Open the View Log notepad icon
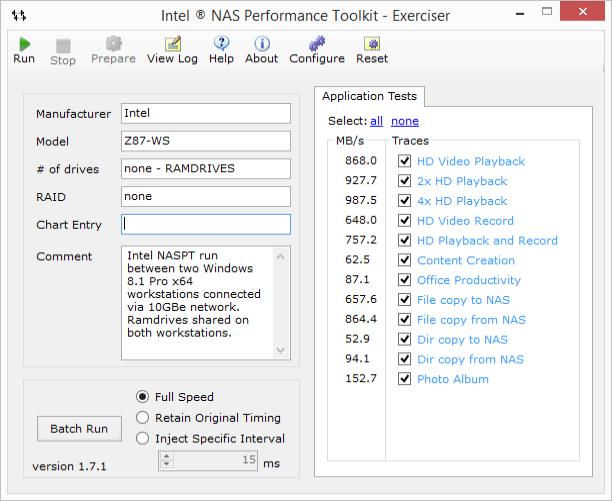This screenshot has height=501, width=612. [x=173, y=44]
